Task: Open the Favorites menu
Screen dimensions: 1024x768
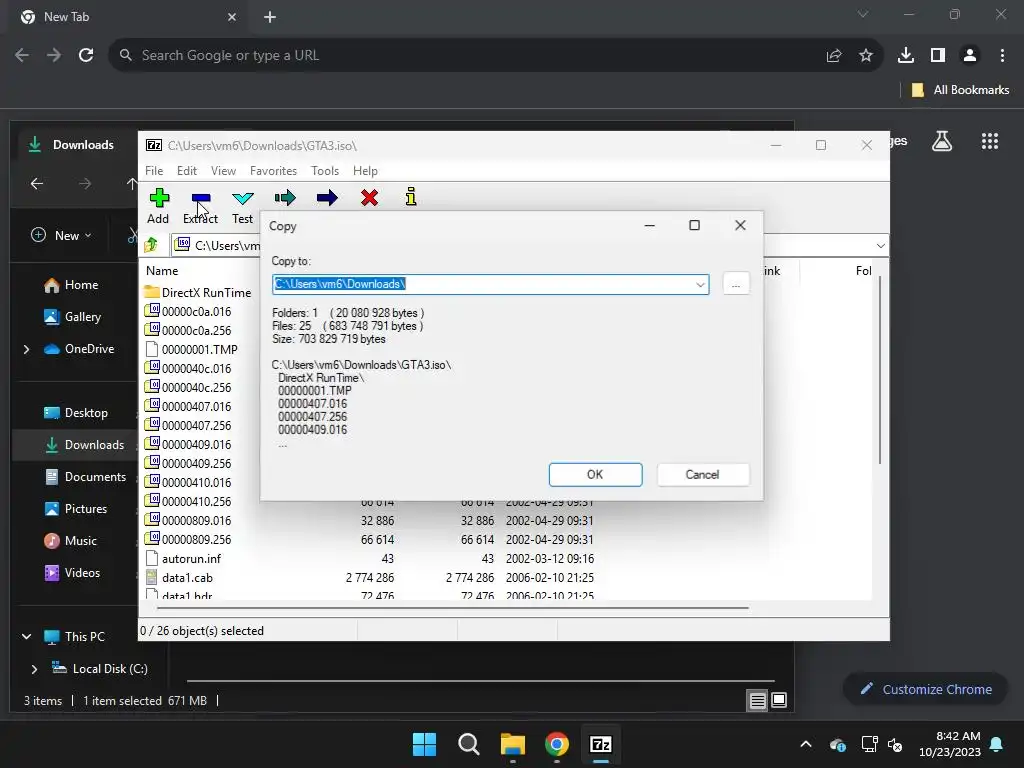Action: [273, 170]
